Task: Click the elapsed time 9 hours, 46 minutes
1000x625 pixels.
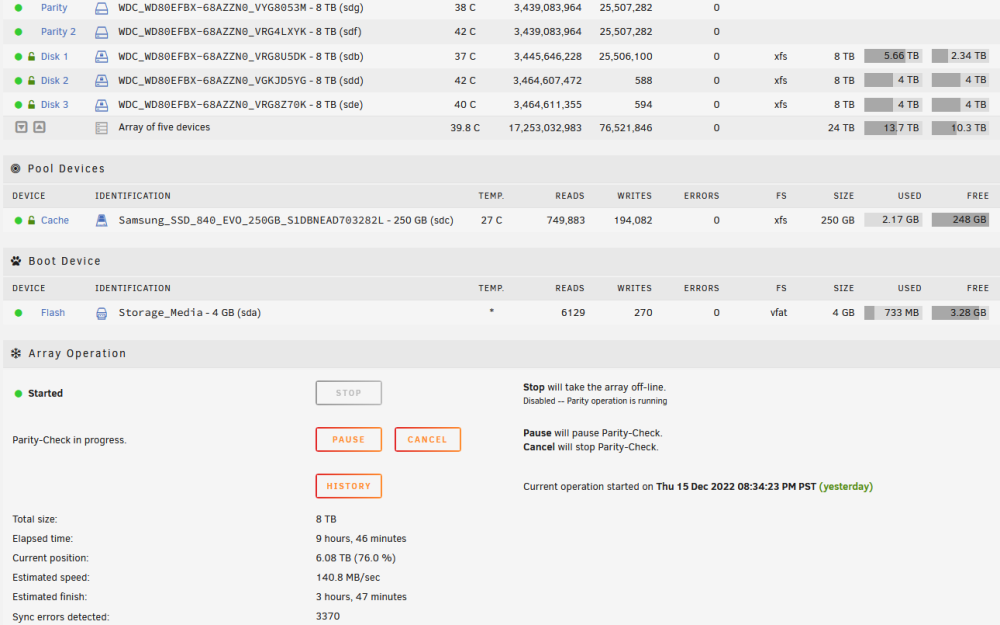Action: coord(361,539)
